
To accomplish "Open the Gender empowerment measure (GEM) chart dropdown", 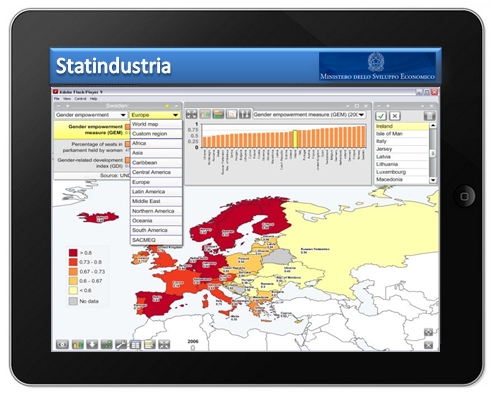I will pyautogui.click(x=309, y=115).
